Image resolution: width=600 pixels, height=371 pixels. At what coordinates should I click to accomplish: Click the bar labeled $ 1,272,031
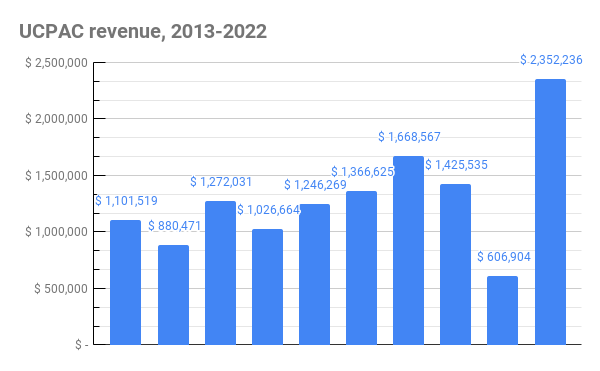point(220,273)
